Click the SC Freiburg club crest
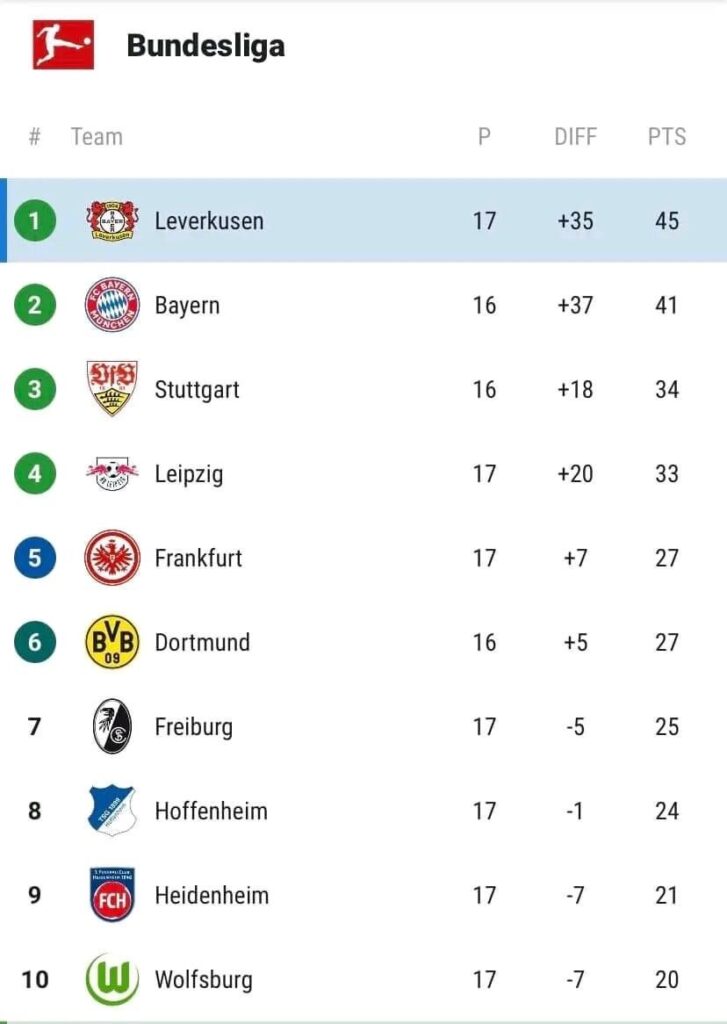This screenshot has height=1024, width=727. [x=112, y=726]
